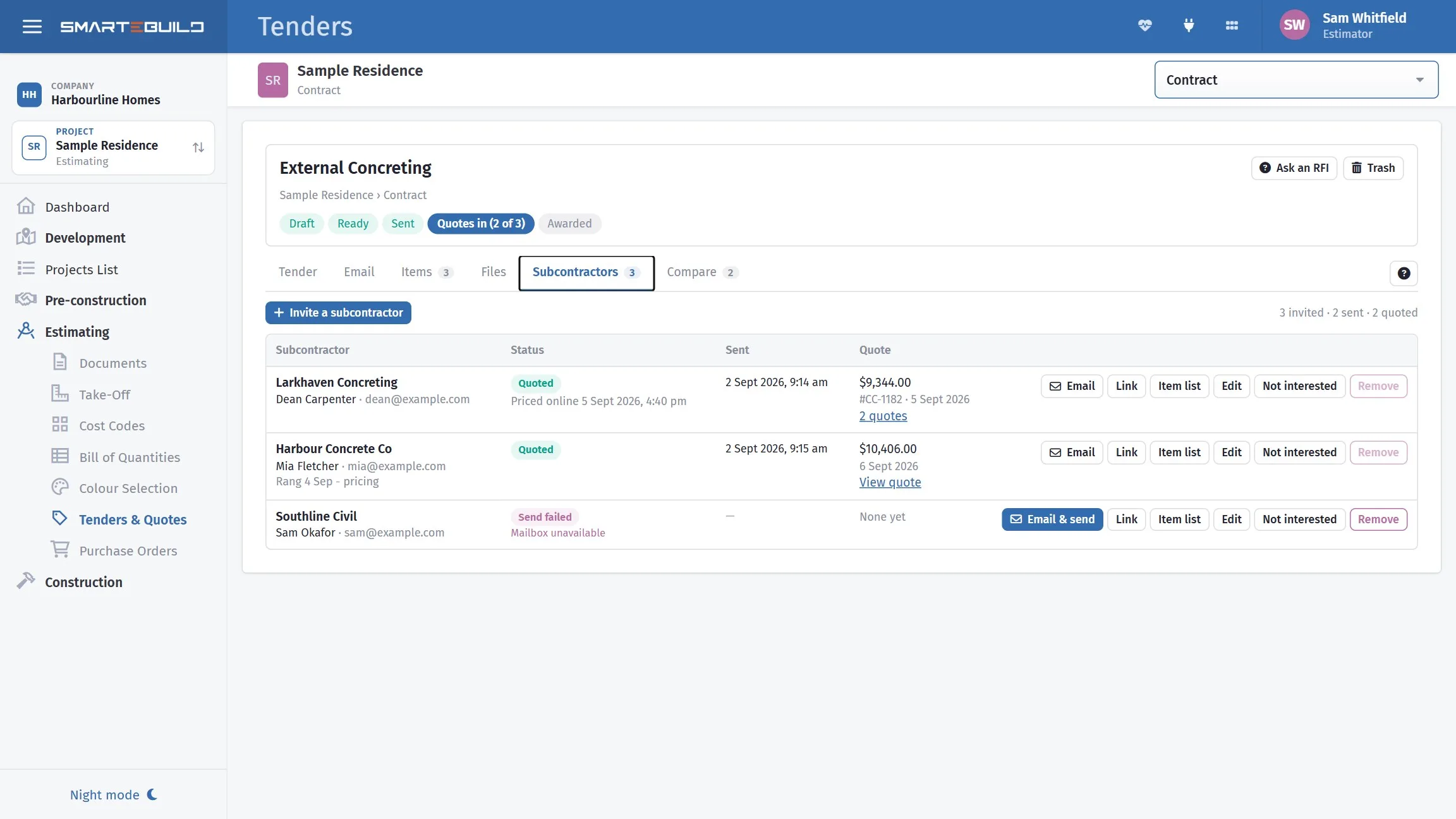Click the help question mark icon by tabs
1456x819 pixels.
coord(1404,273)
